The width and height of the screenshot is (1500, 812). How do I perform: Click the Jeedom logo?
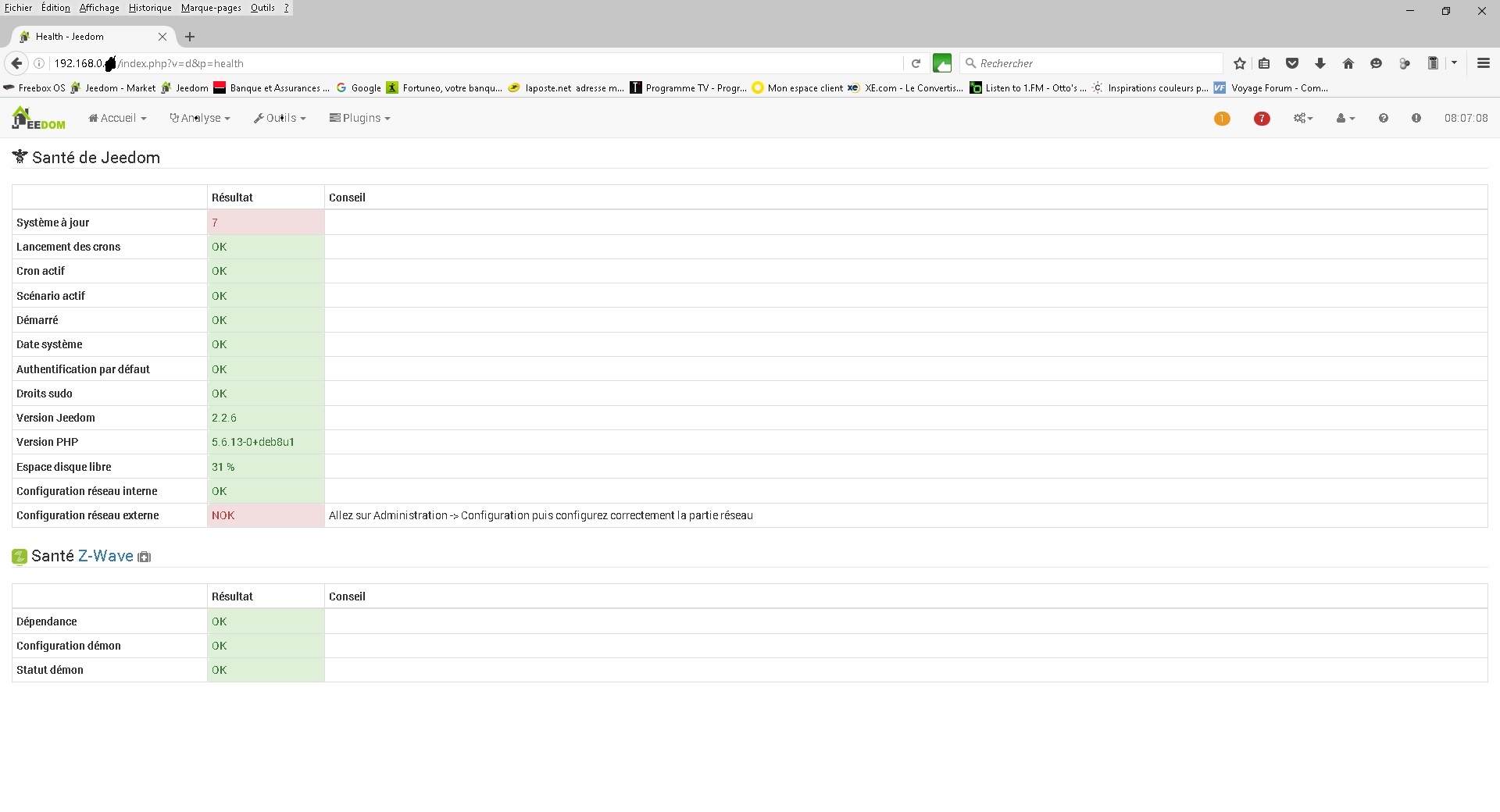pyautogui.click(x=38, y=119)
